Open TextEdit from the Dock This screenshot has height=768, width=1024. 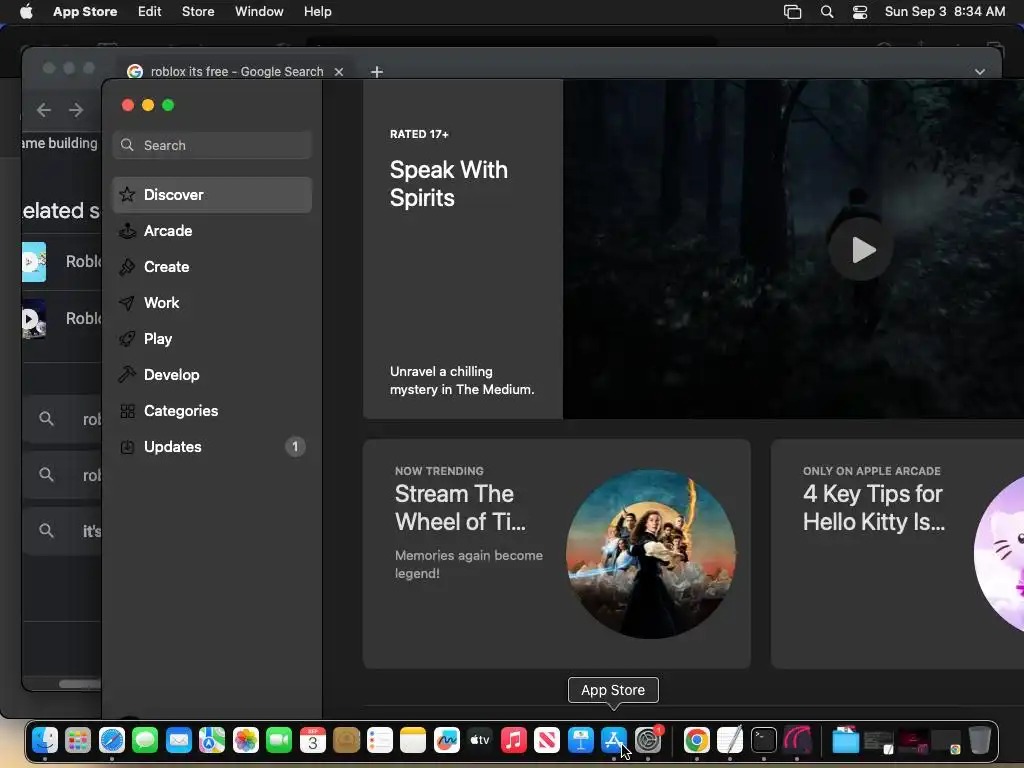tap(730, 741)
